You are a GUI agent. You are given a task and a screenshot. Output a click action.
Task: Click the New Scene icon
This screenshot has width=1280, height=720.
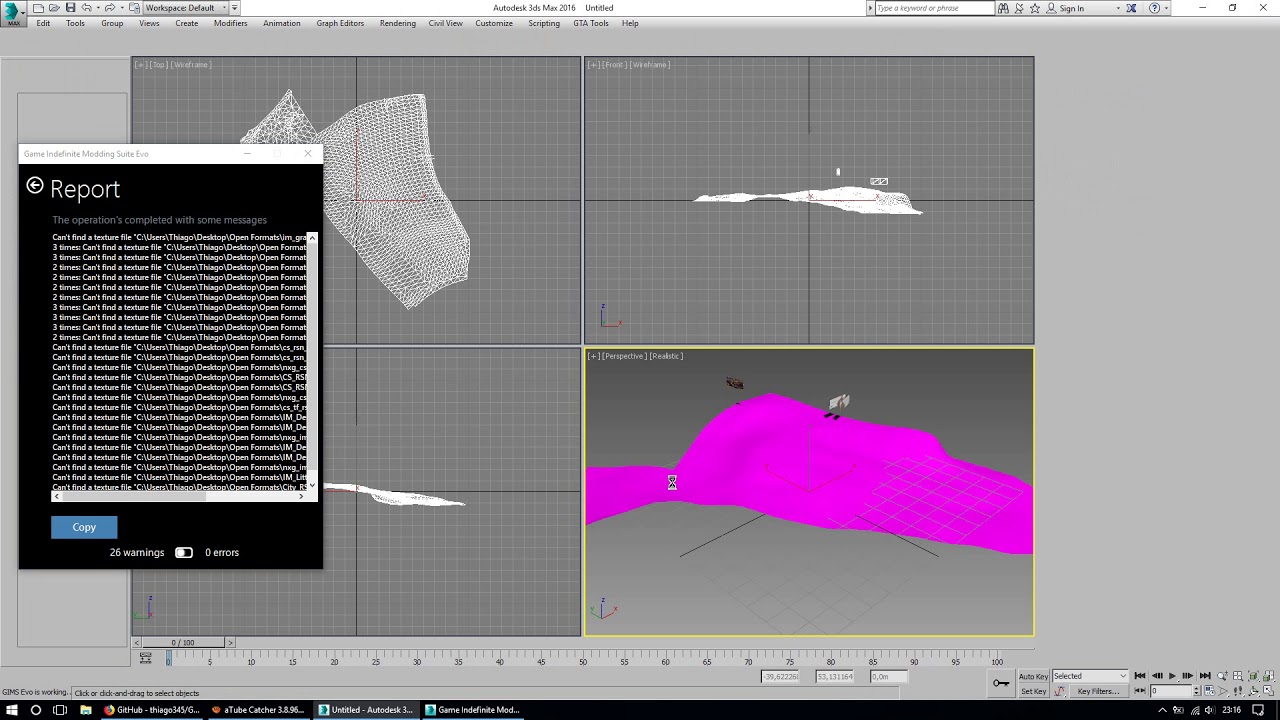[39, 8]
